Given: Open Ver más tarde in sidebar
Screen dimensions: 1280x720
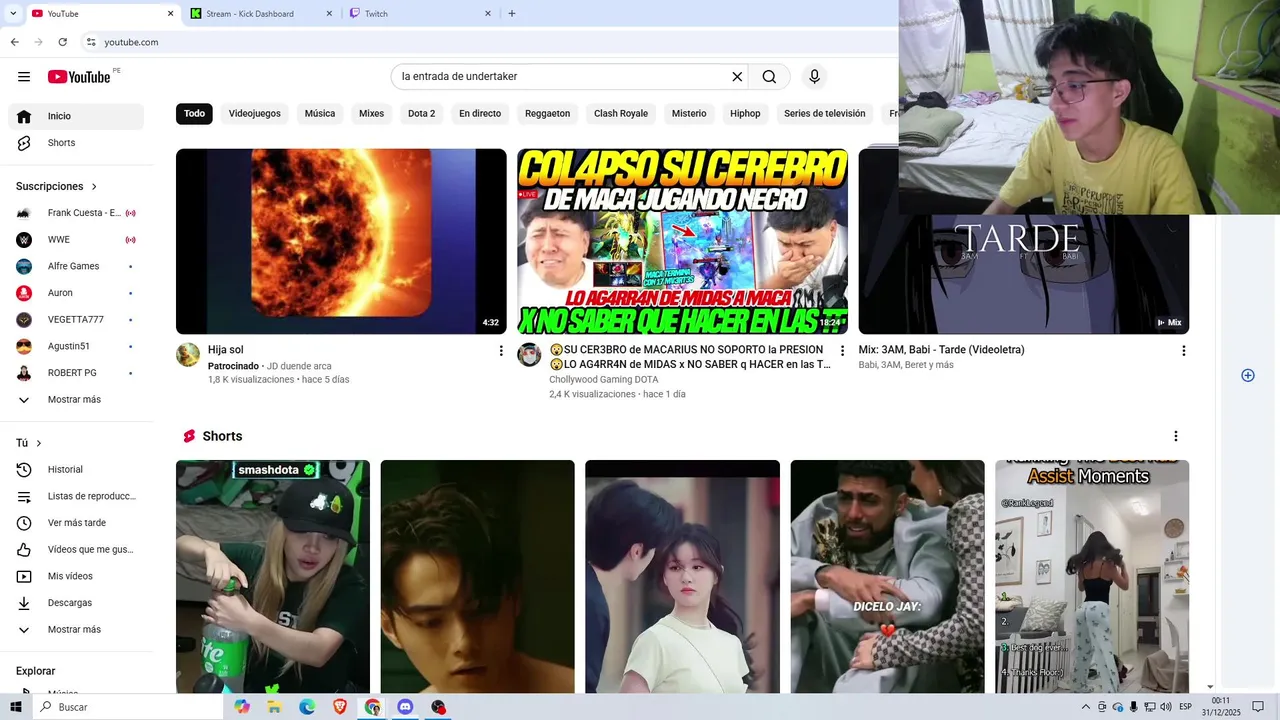Looking at the screenshot, I should pyautogui.click(x=76, y=523).
